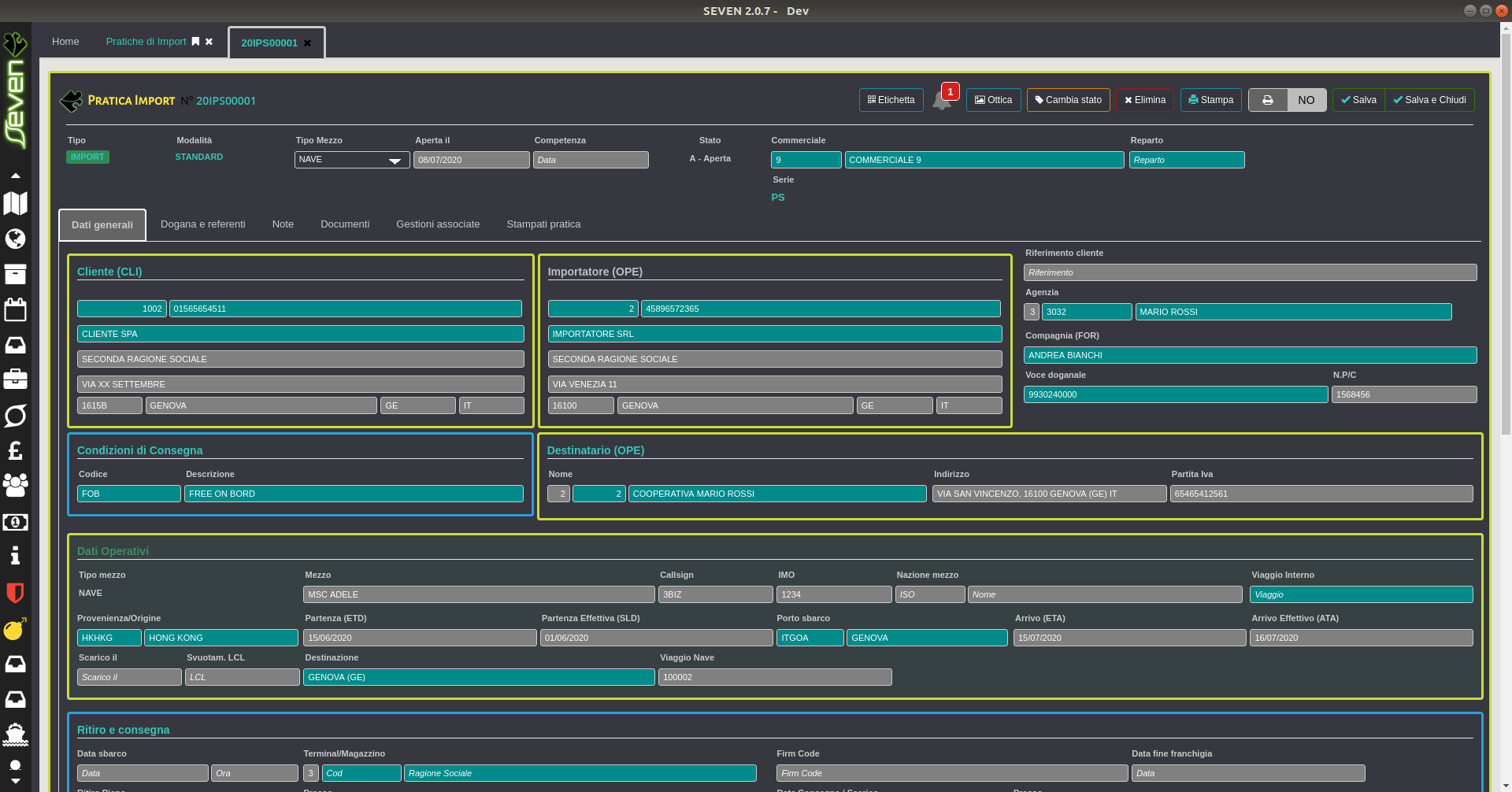This screenshot has height=792, width=1512.
Task: Switch to Pratiche di Import tab
Action: click(x=146, y=42)
